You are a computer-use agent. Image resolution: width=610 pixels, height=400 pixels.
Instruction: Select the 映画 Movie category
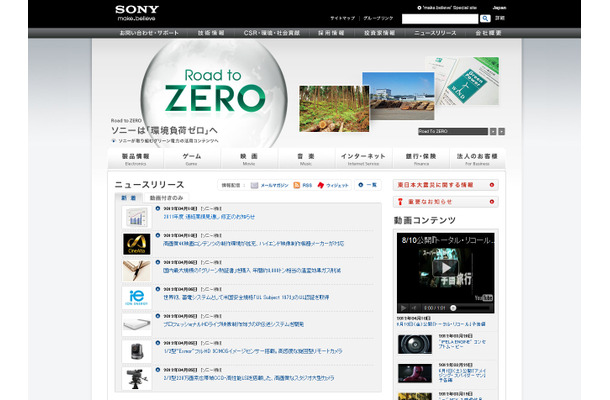249,159
